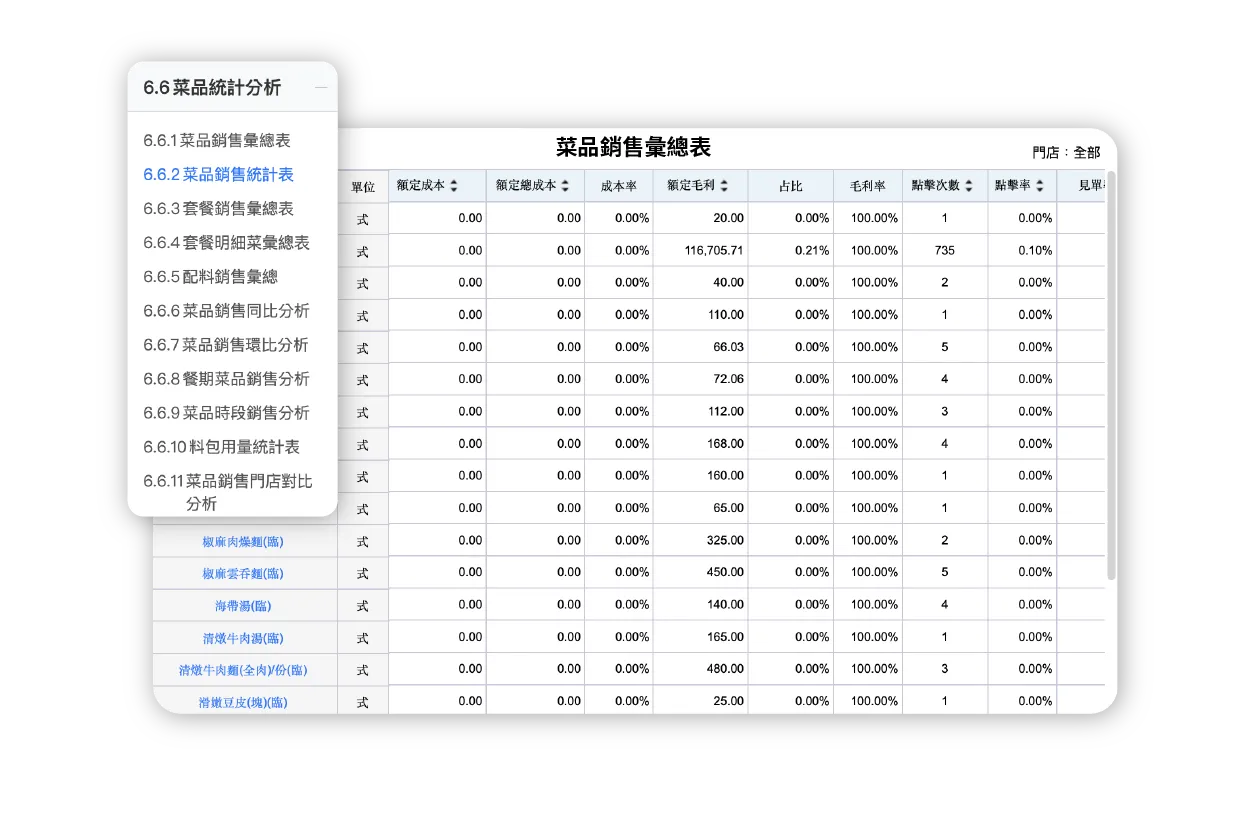Click the 單位 column header

click(363, 187)
